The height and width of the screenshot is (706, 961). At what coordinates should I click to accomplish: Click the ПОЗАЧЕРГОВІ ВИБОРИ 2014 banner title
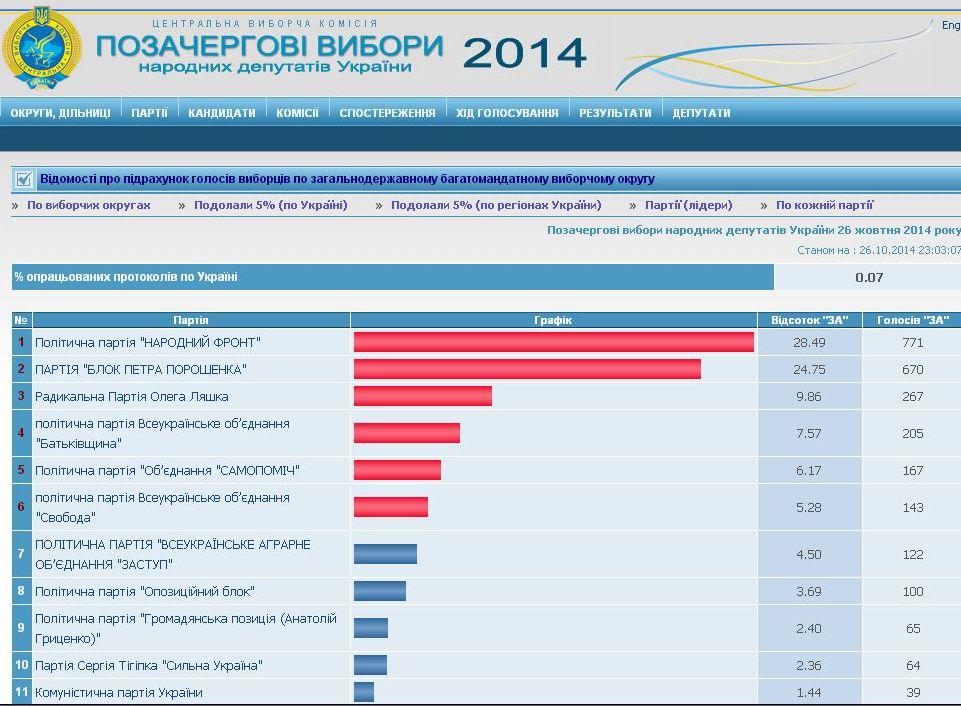[x=341, y=52]
